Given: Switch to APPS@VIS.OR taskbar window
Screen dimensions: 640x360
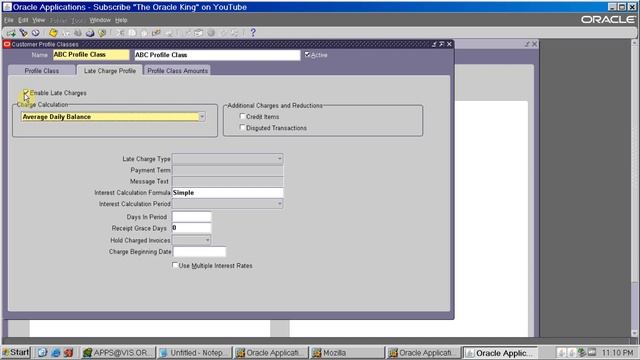Looking at the screenshot, I should click(x=118, y=353).
